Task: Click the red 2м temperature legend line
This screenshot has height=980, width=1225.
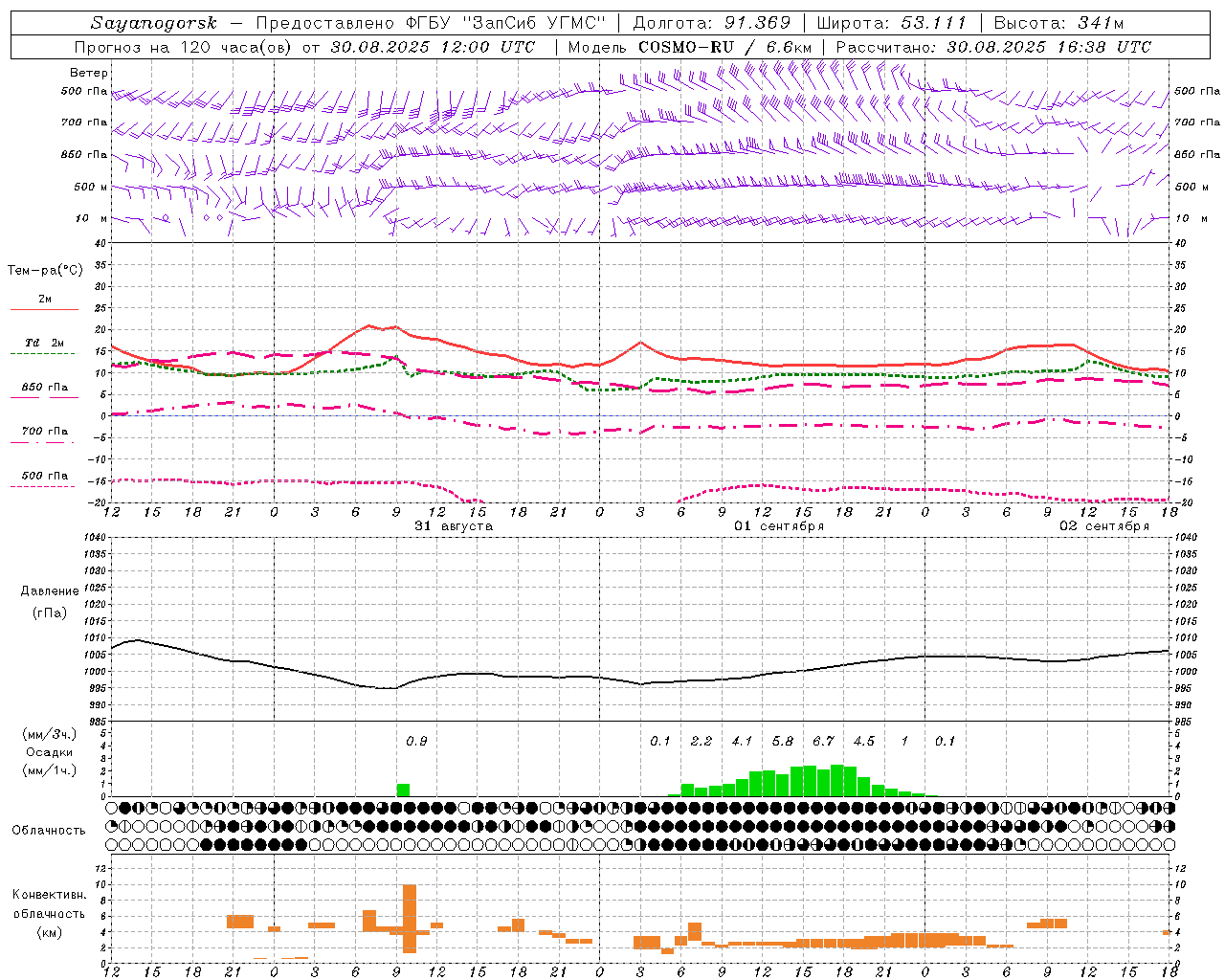Action: (x=44, y=309)
